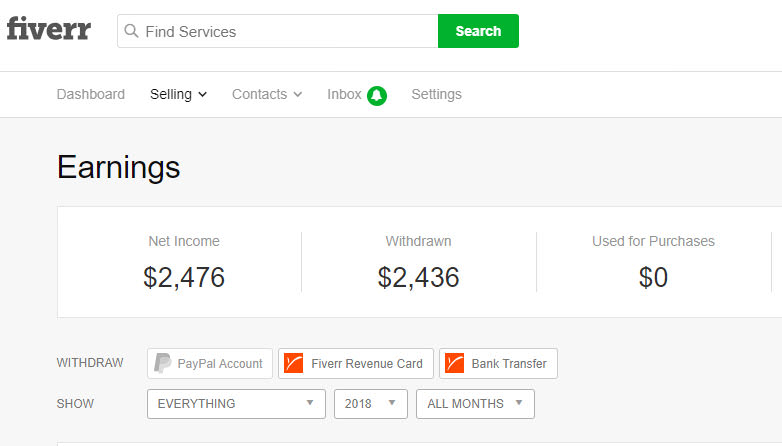Screen dimensions: 782x446
Task: Open the Settings menu item
Action: click(436, 95)
